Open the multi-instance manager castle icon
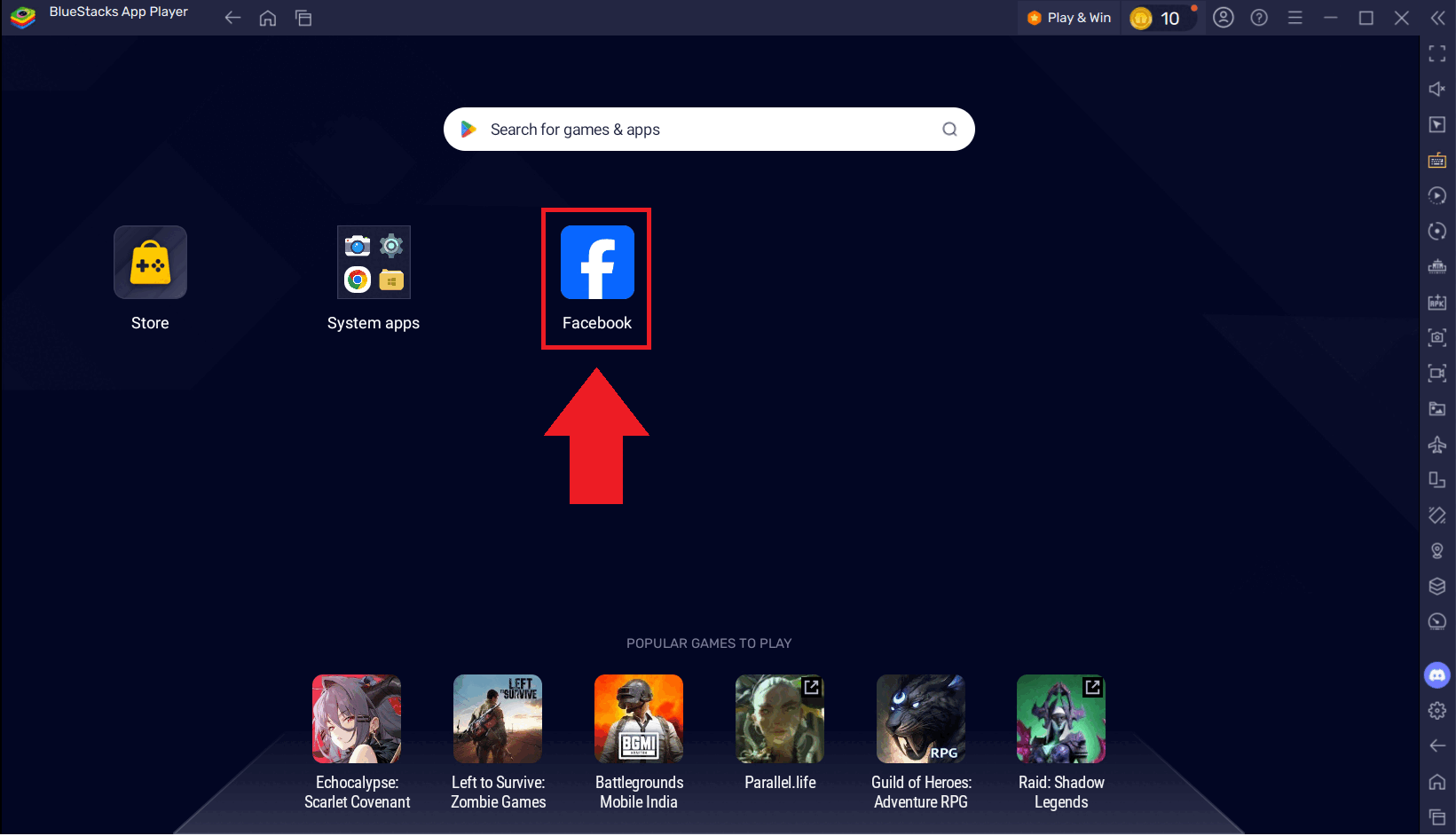The width and height of the screenshot is (1456, 836). (x=1437, y=266)
